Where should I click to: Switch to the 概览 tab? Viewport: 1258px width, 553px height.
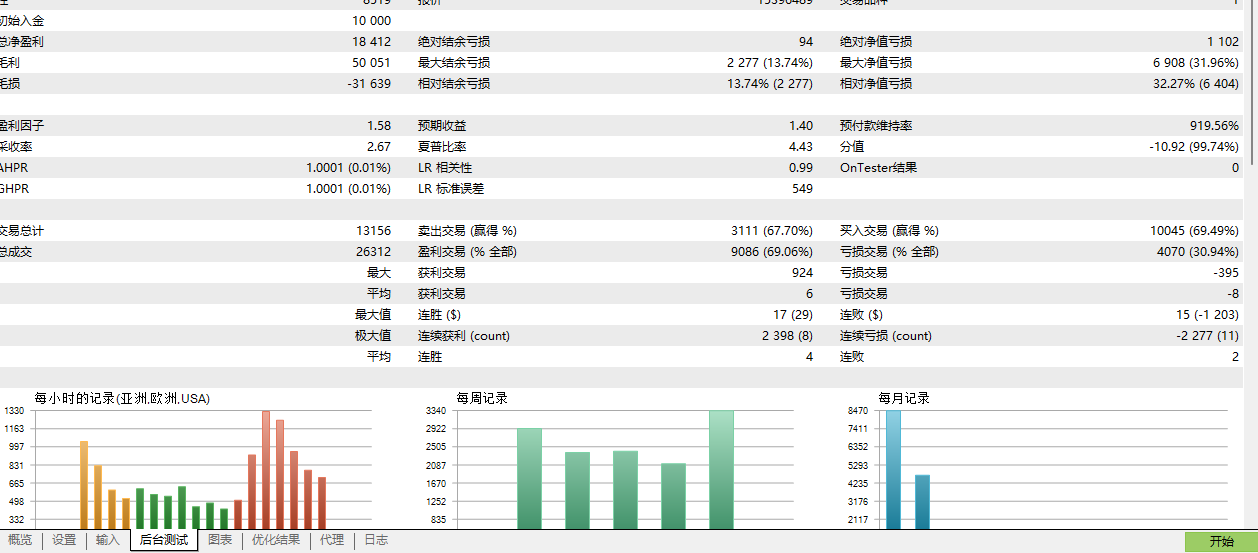point(20,540)
